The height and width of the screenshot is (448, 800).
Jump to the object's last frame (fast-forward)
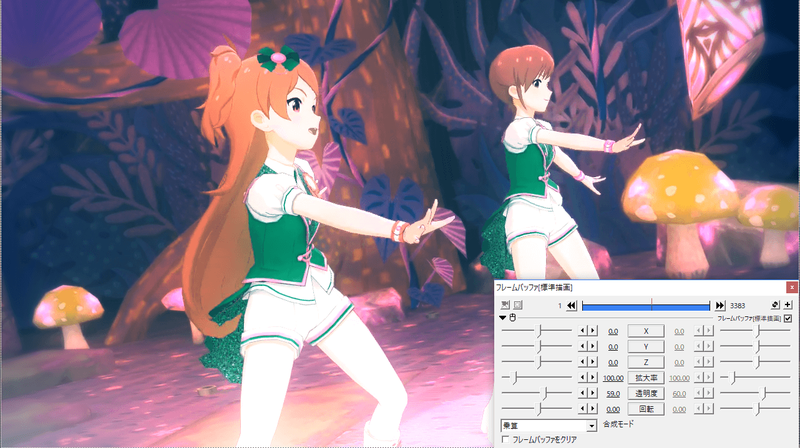[720, 305]
